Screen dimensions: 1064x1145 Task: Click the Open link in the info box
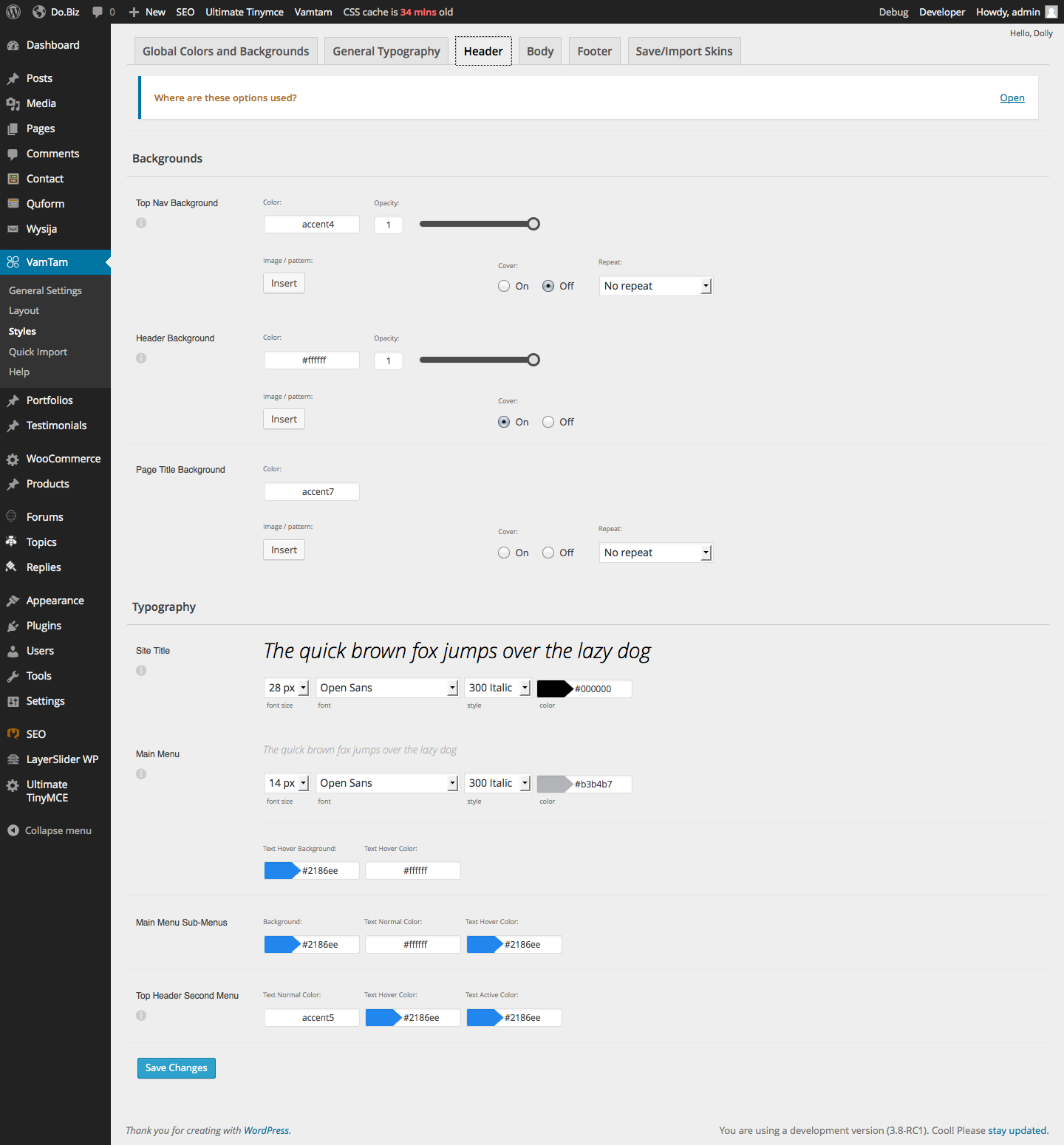(1012, 98)
